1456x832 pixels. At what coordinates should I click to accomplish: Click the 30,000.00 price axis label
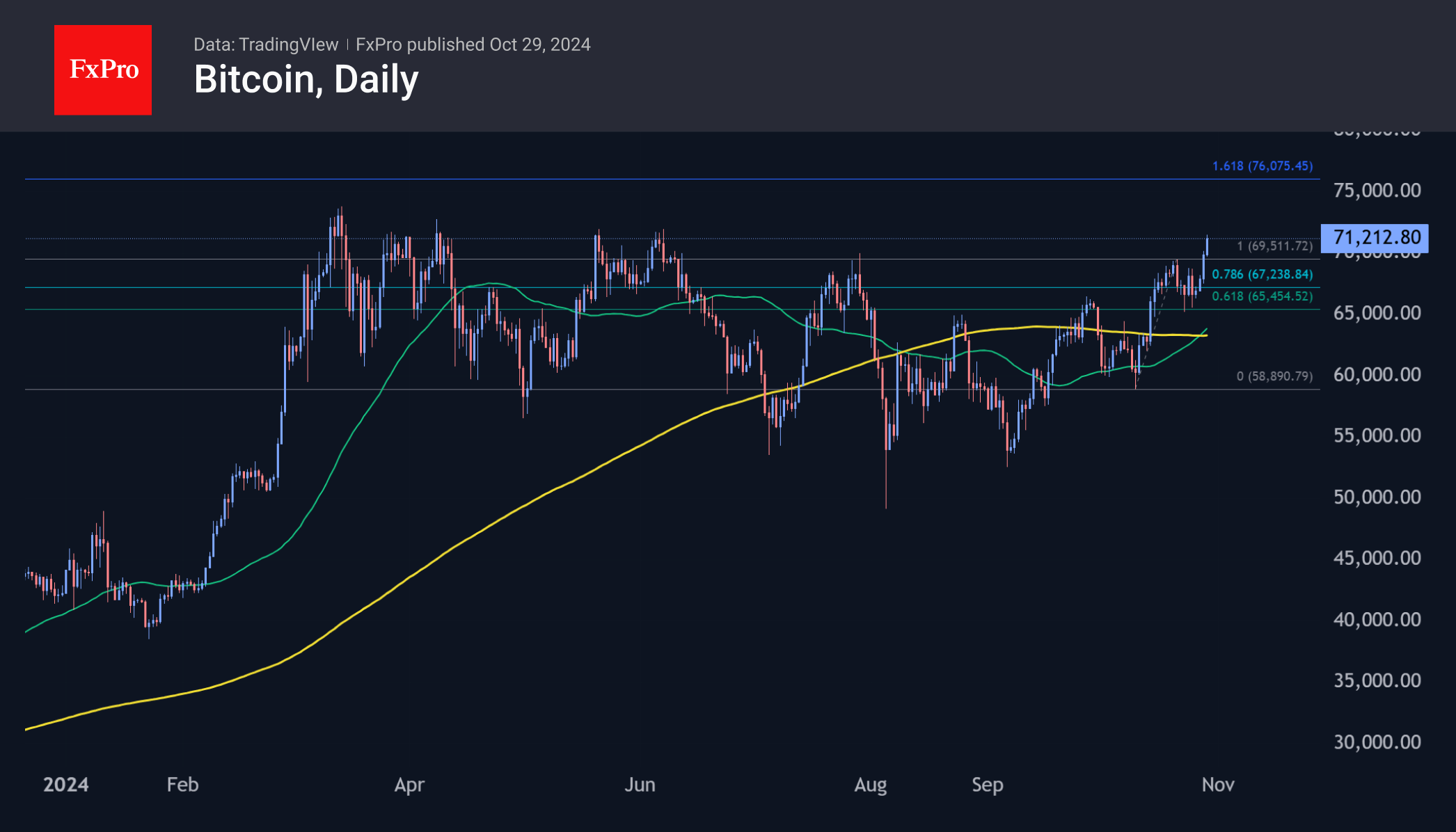tap(1377, 742)
